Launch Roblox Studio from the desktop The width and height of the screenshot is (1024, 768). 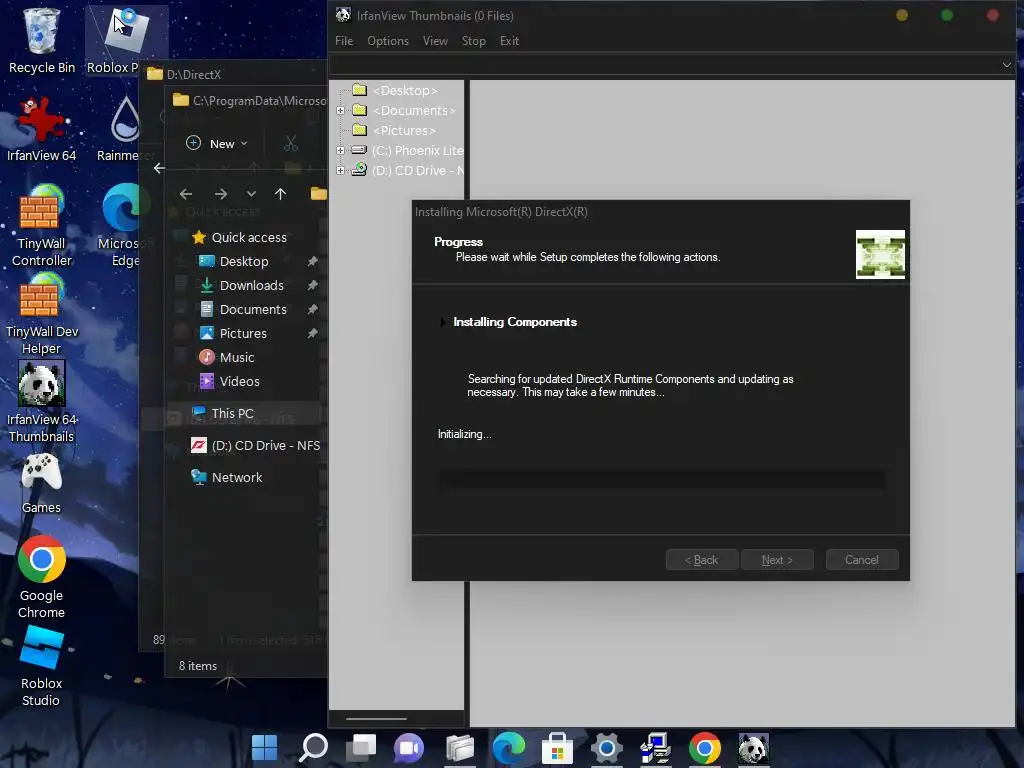[42, 666]
